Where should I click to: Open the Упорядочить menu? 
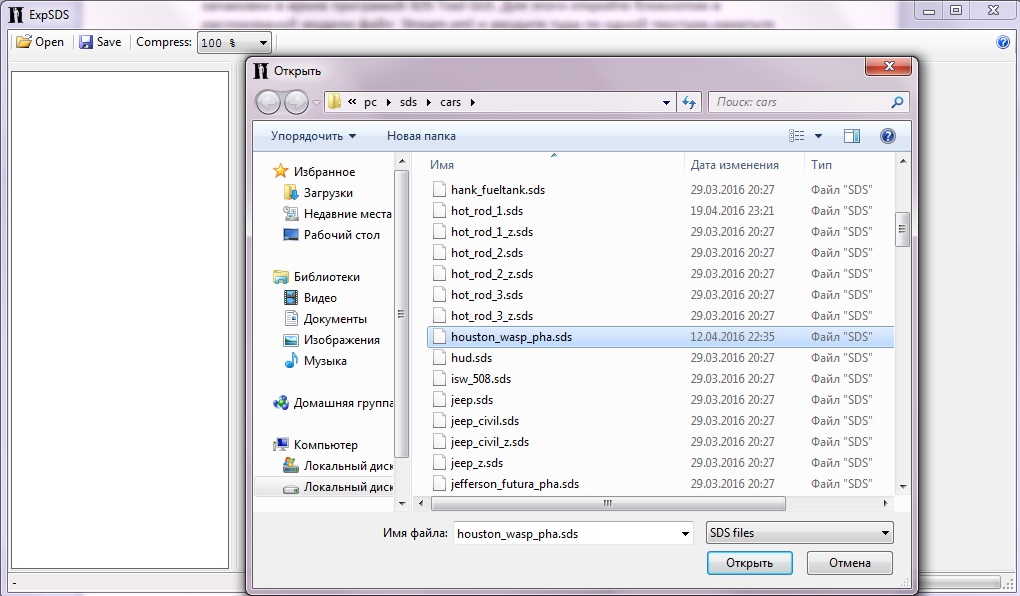click(x=313, y=136)
